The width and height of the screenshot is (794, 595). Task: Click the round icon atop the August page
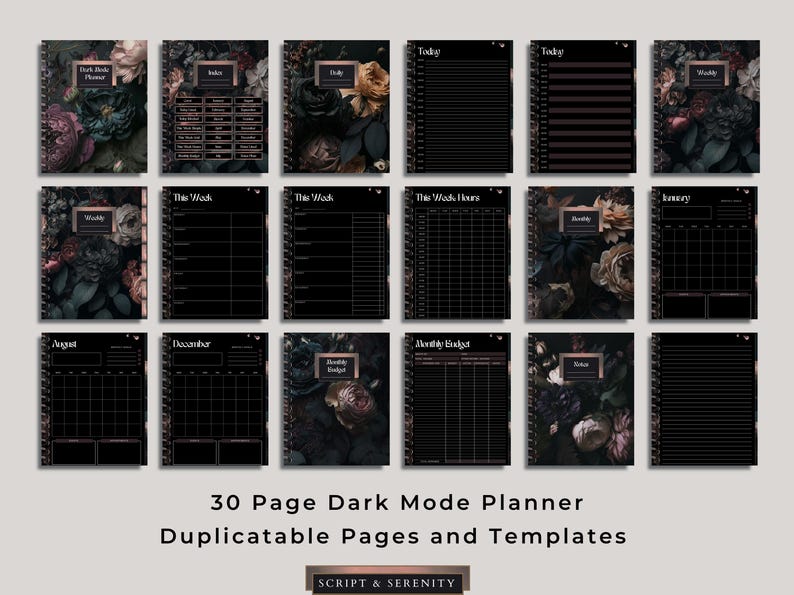point(136,338)
